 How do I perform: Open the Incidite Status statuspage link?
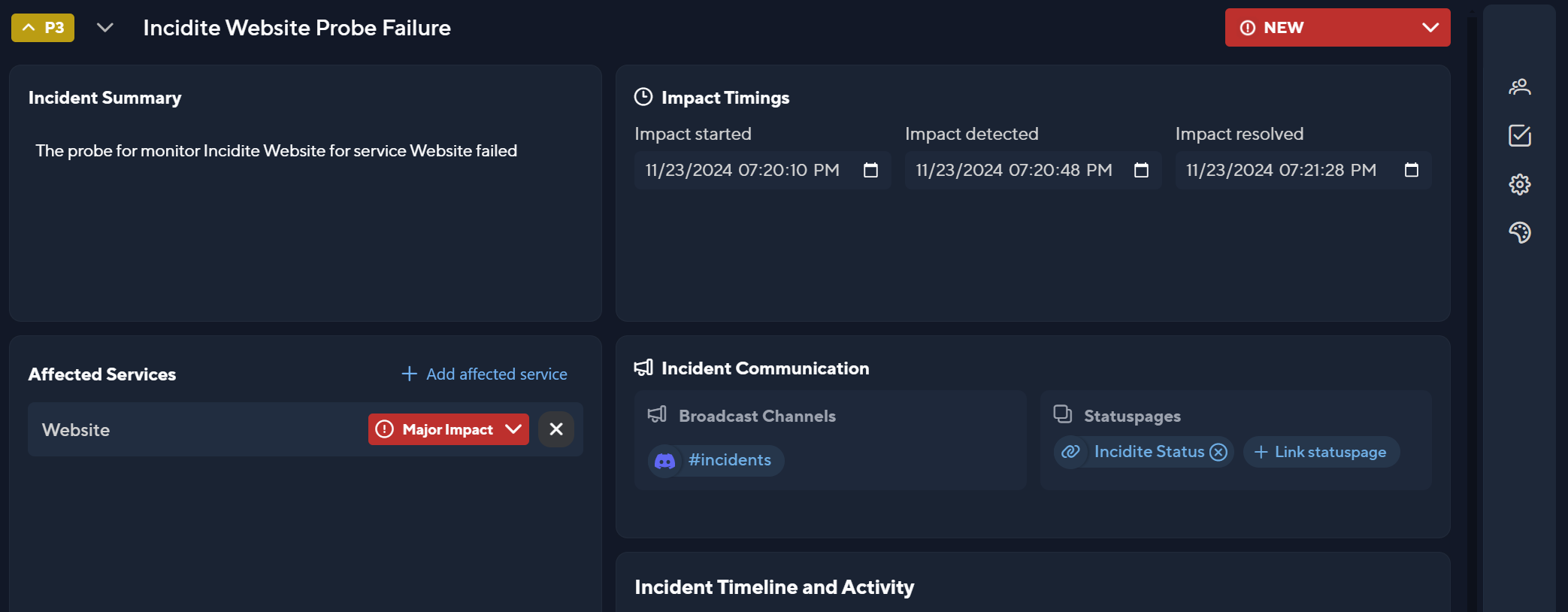click(1149, 452)
